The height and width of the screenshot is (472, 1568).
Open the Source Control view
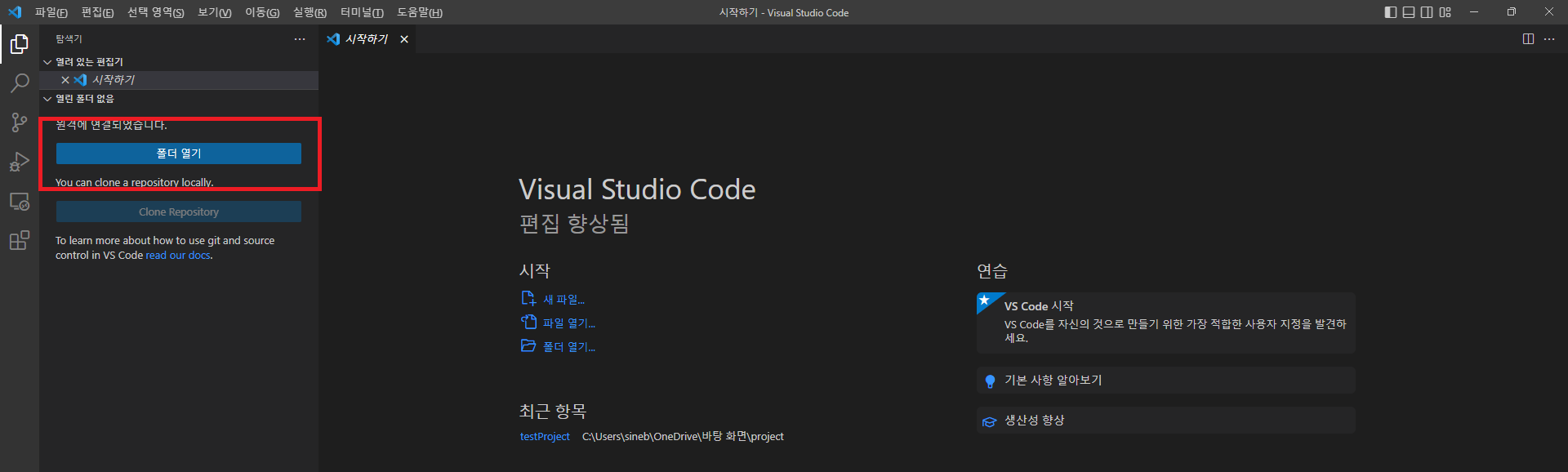point(20,122)
